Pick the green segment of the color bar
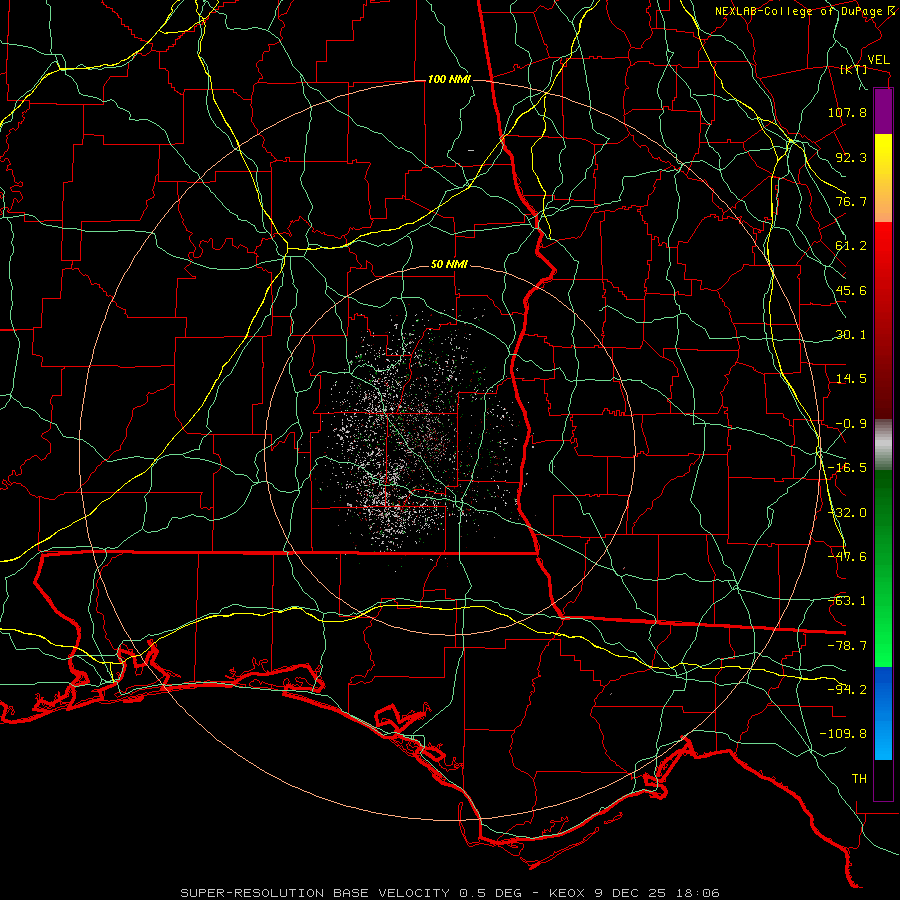Screen dimensions: 900x900 pos(883,568)
